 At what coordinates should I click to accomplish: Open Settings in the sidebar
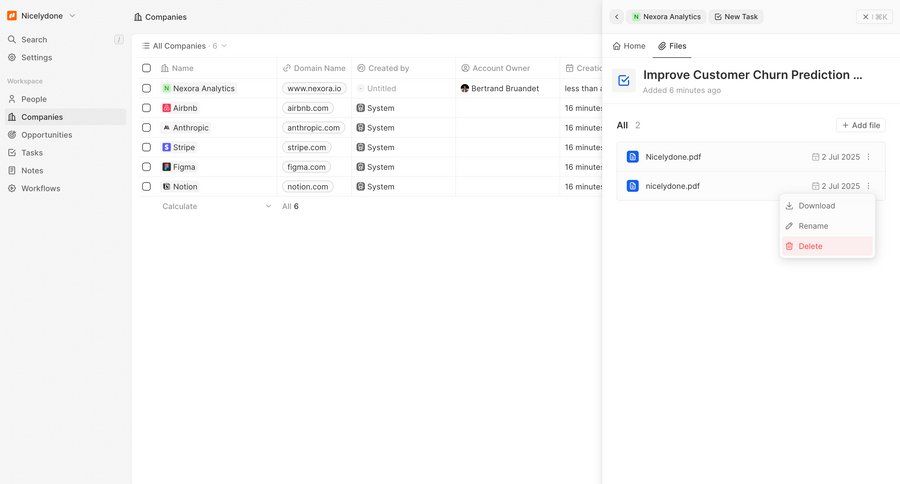[63, 57]
